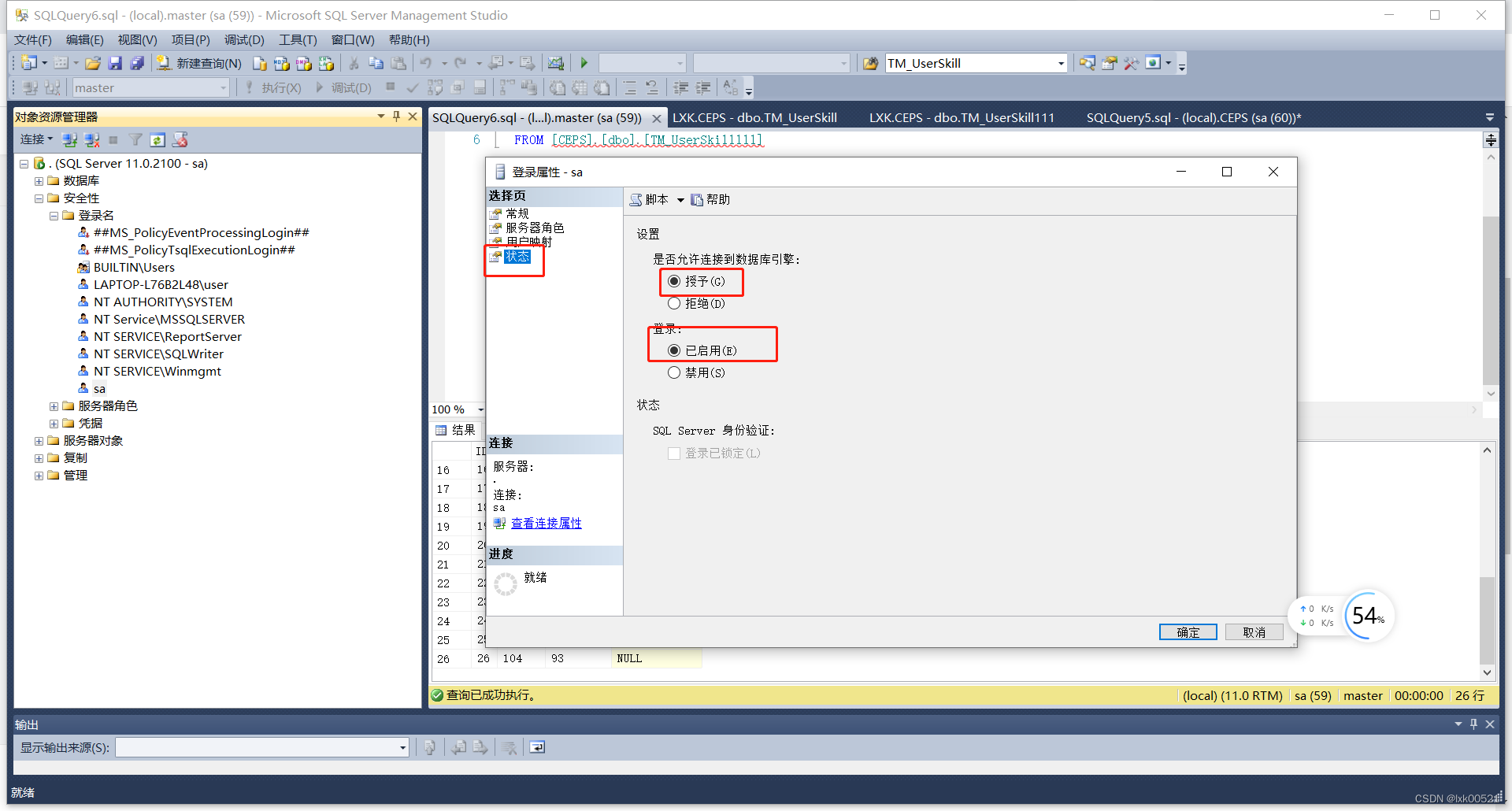Click the Save icon in the standard toolbar
Screen dimensions: 1512x811
coord(115,63)
